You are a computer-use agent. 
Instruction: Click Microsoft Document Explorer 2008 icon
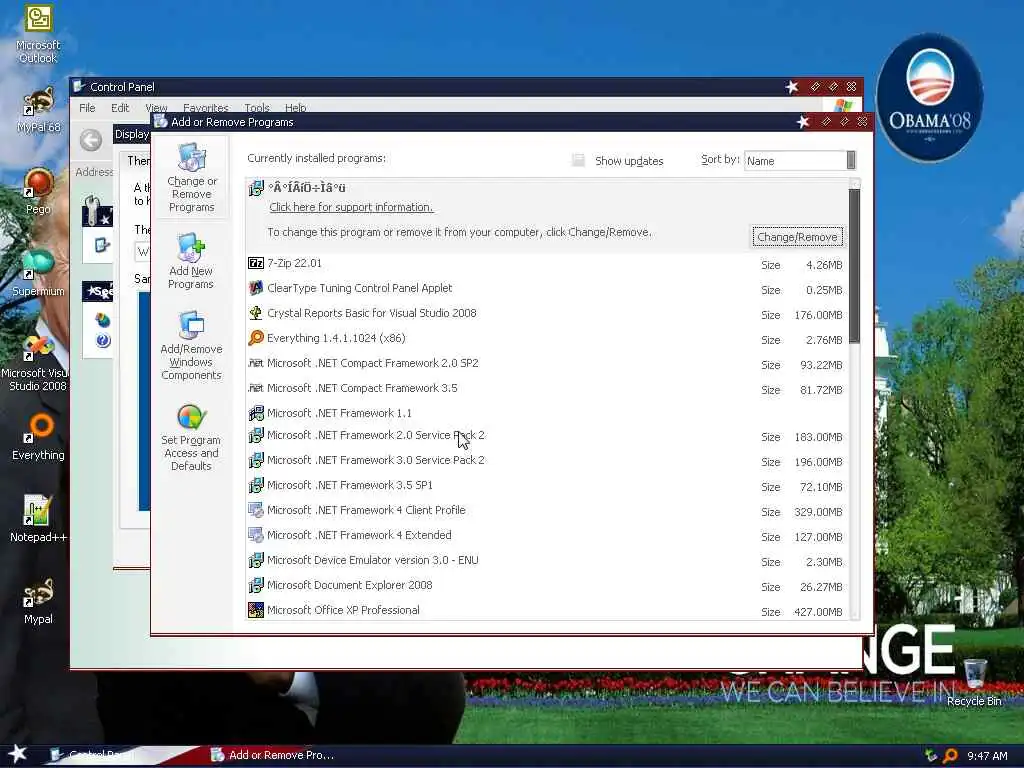[256, 585]
